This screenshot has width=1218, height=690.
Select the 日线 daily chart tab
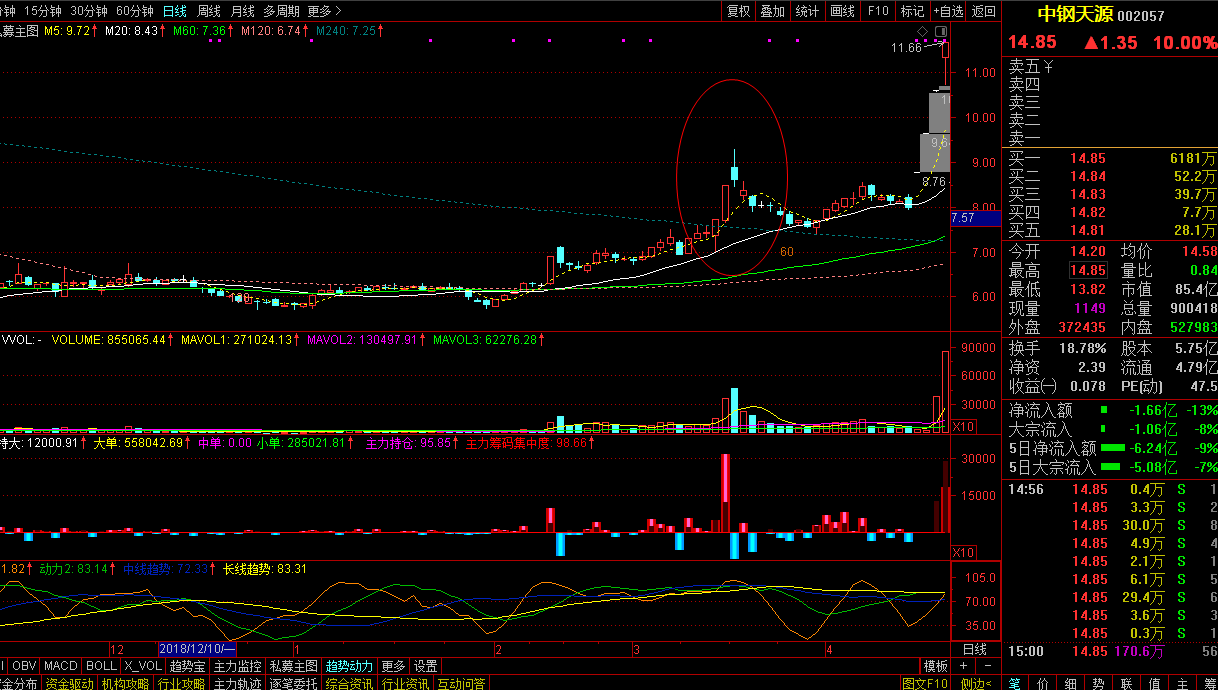coord(175,11)
